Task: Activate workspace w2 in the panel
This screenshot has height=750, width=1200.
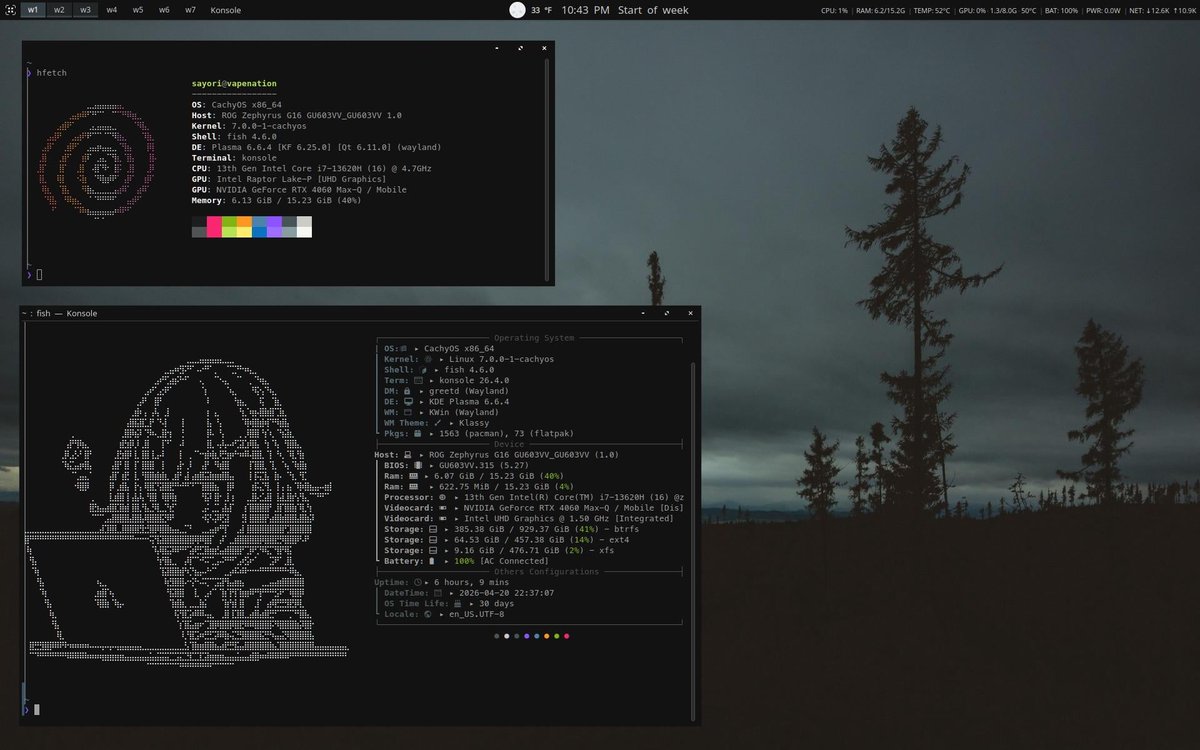Action: [x=58, y=9]
